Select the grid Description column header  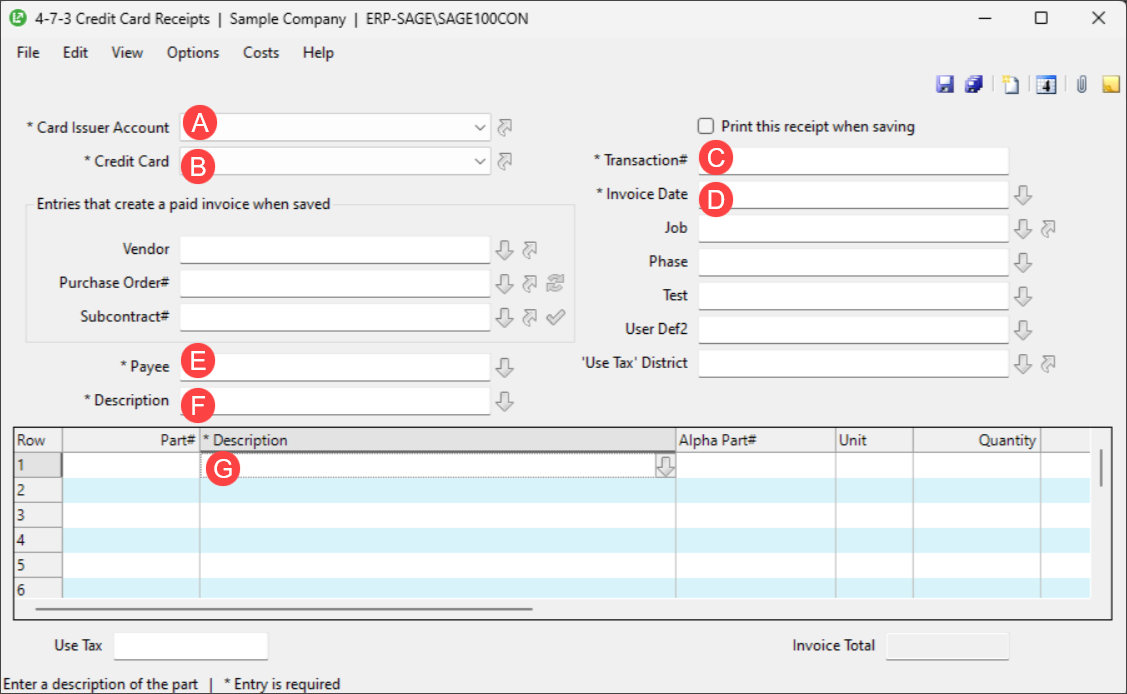(x=437, y=440)
